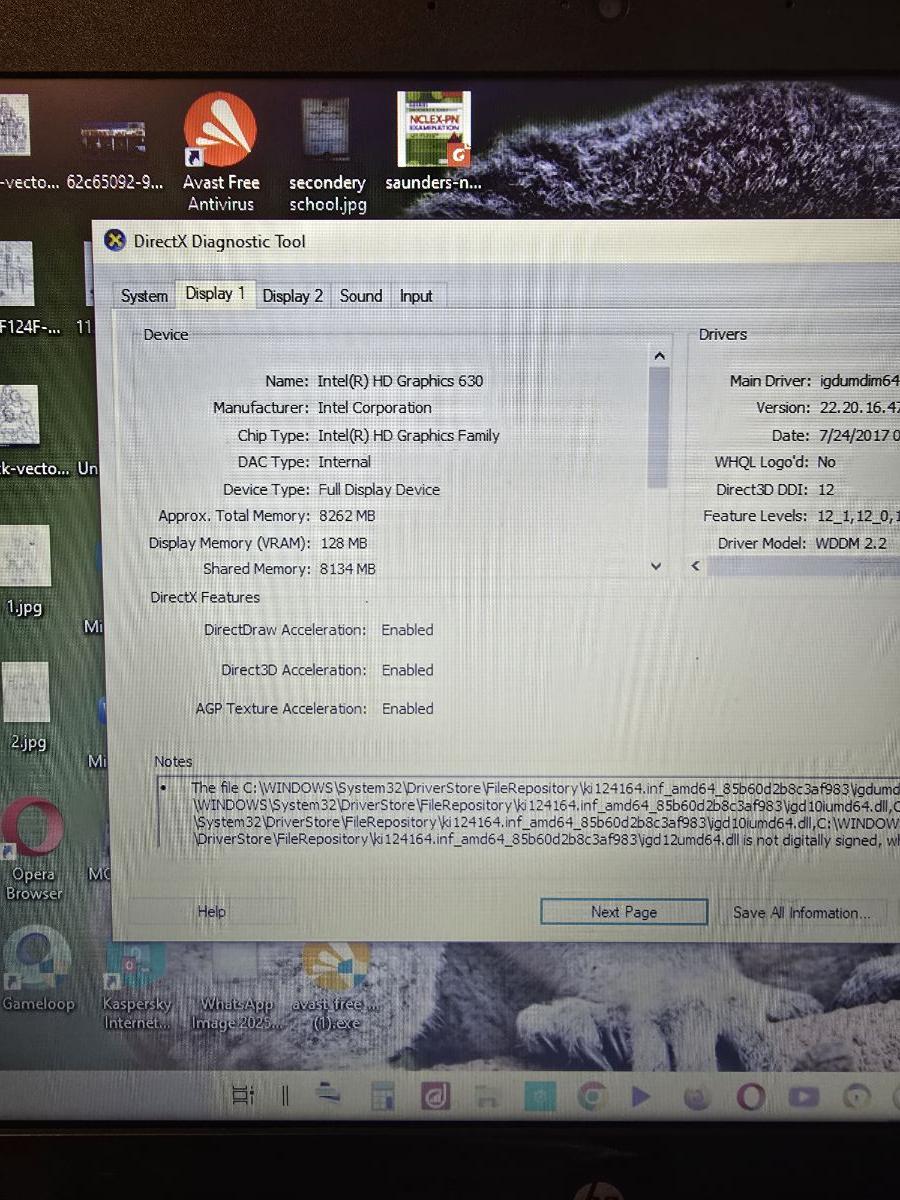Go to the Sound tab
The image size is (900, 1200).
pyautogui.click(x=361, y=296)
